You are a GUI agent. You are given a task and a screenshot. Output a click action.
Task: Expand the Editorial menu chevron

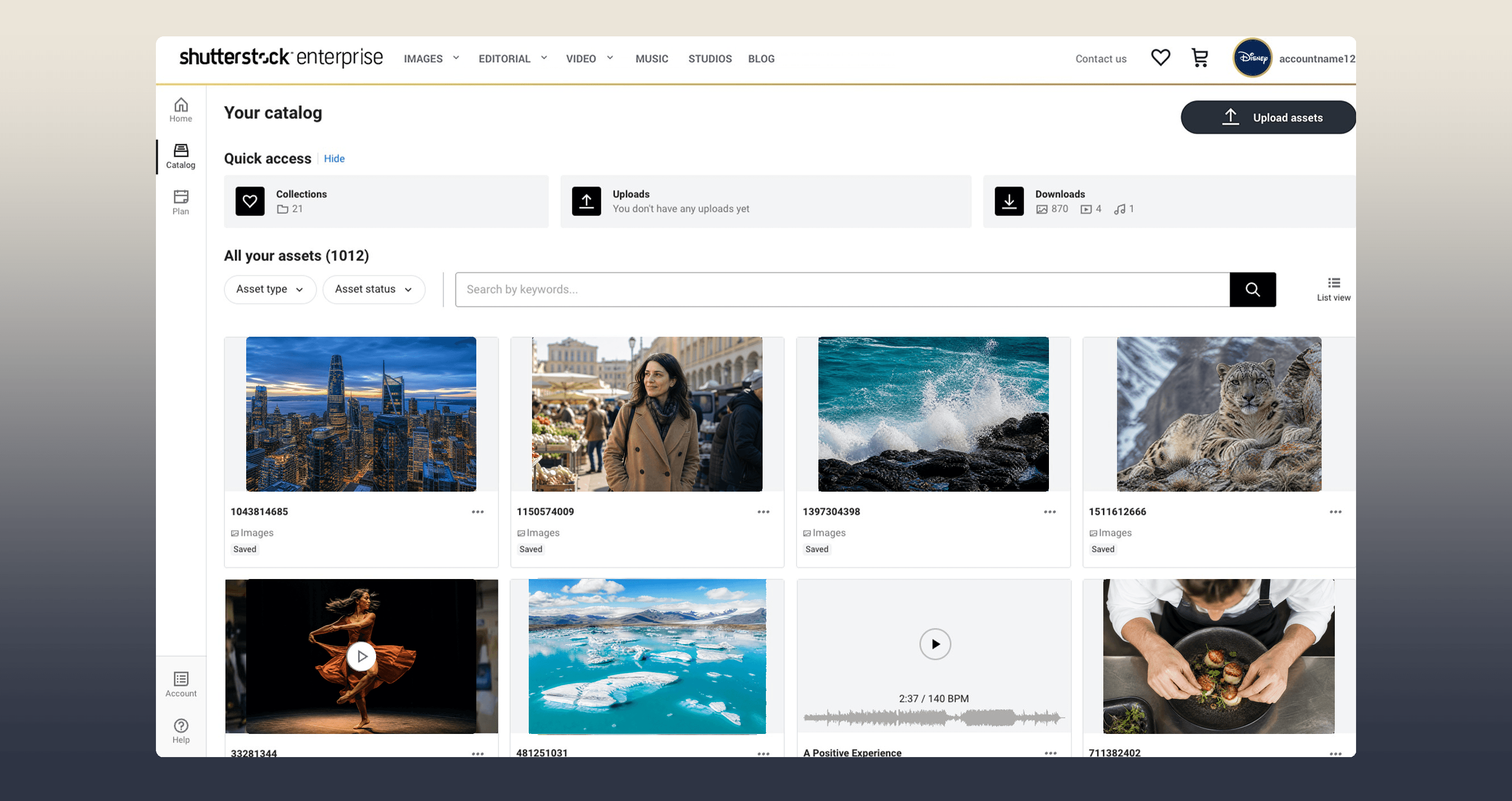click(544, 58)
